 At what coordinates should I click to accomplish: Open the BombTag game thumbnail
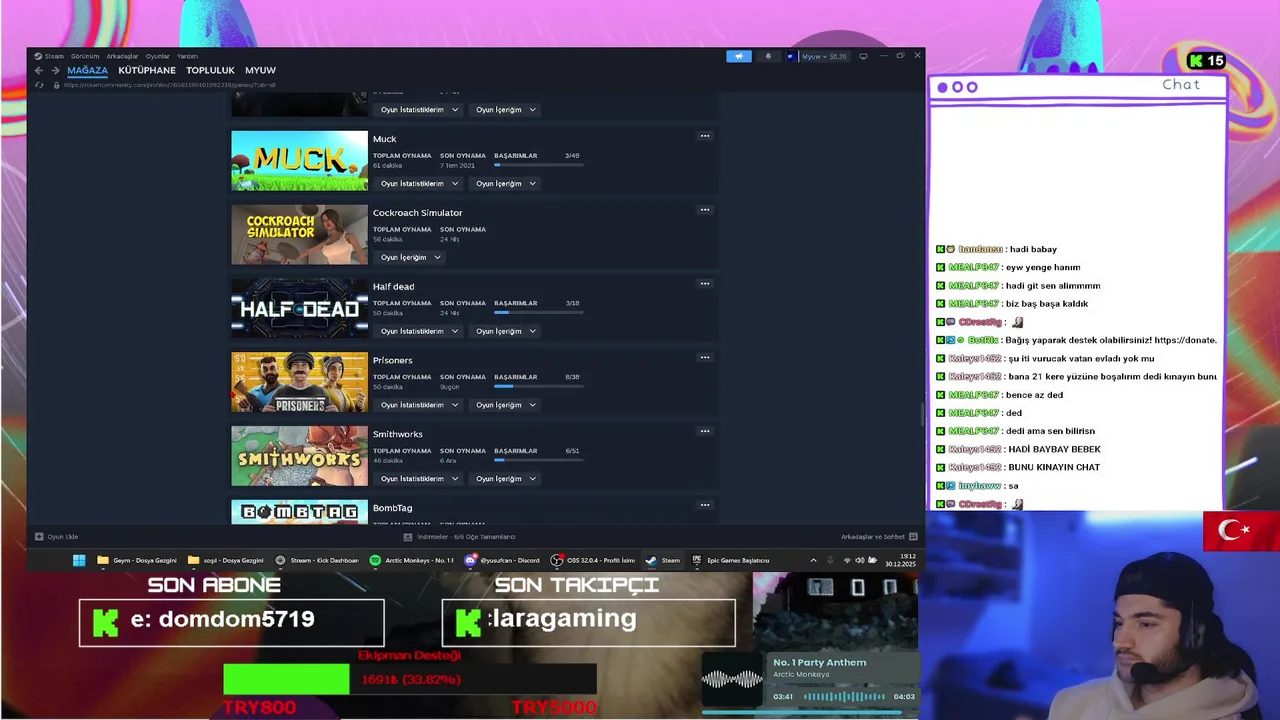coord(299,512)
